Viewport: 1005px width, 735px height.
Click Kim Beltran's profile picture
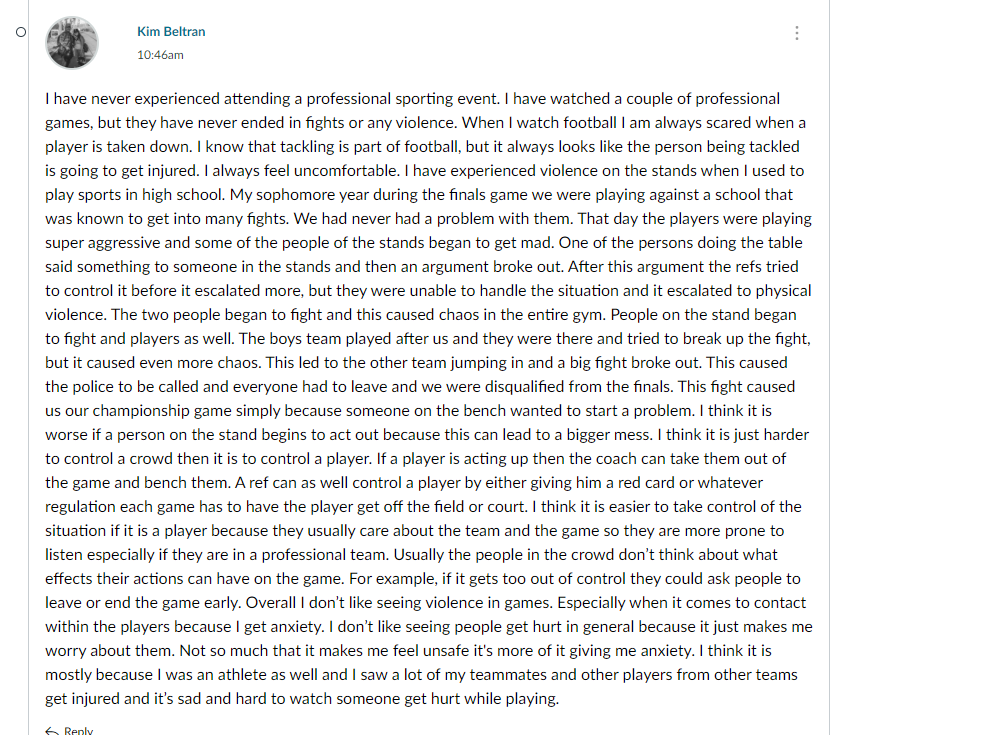(x=72, y=43)
